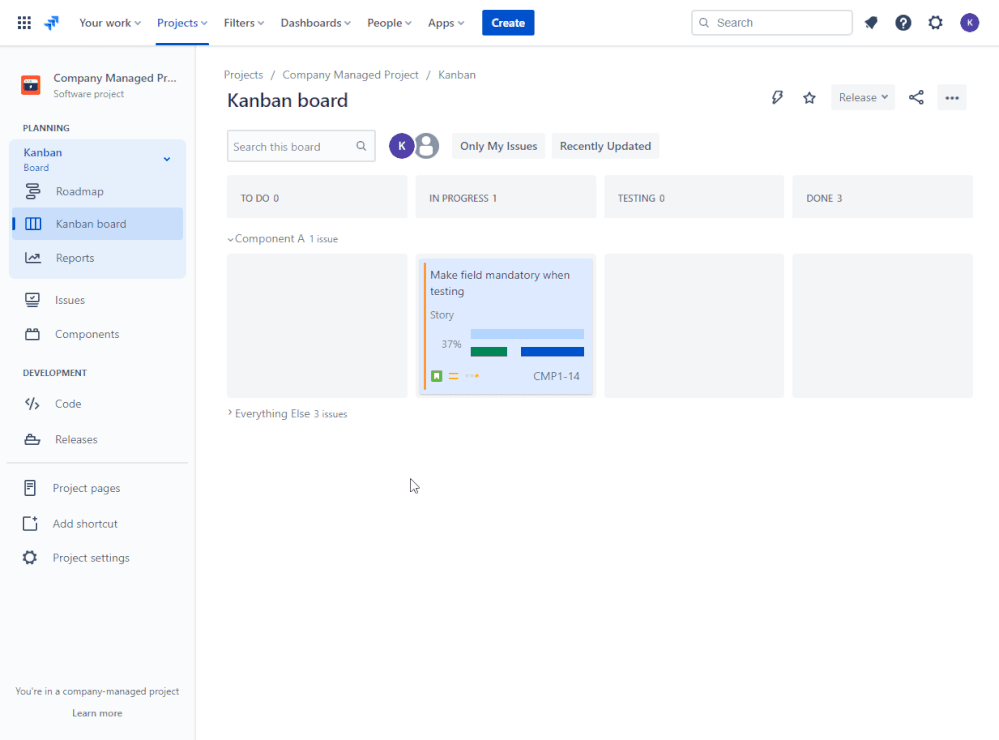Image resolution: width=999 pixels, height=740 pixels.
Task: Open notifications bell icon
Action: pos(871,23)
